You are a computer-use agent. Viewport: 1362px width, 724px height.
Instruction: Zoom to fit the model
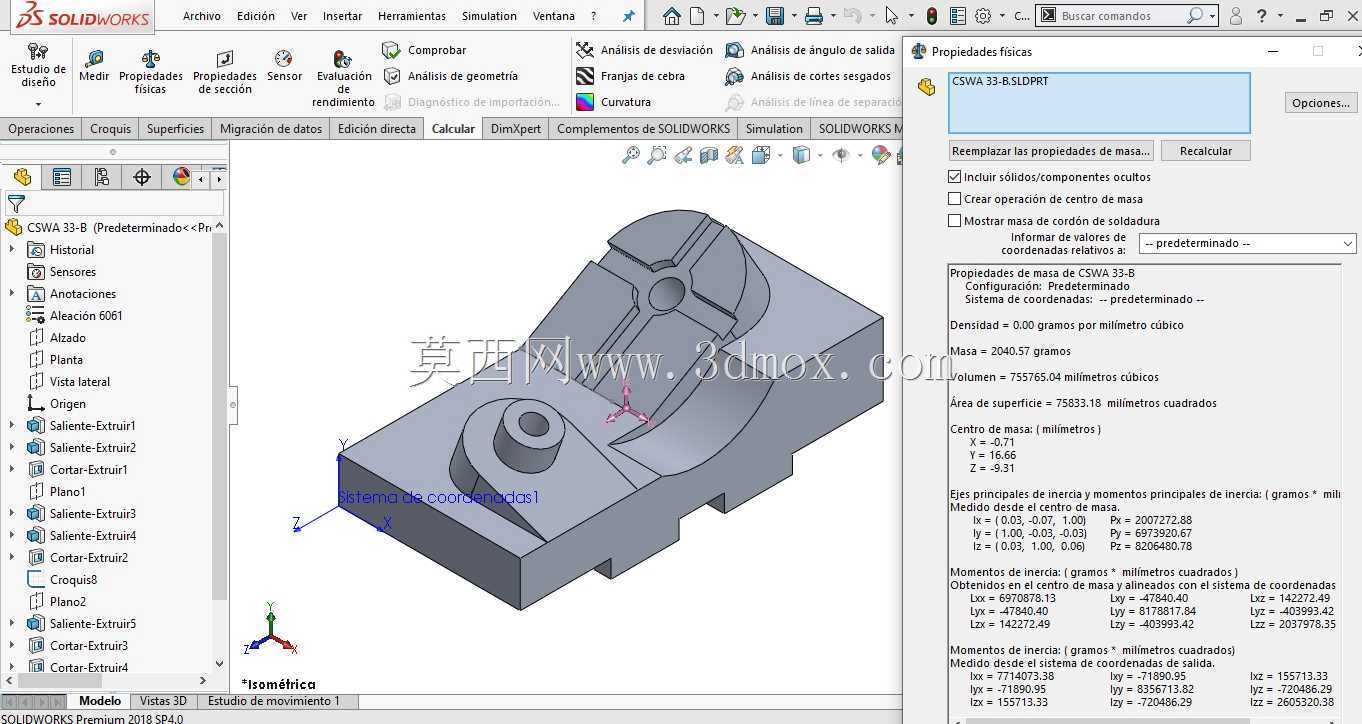pyautogui.click(x=631, y=155)
